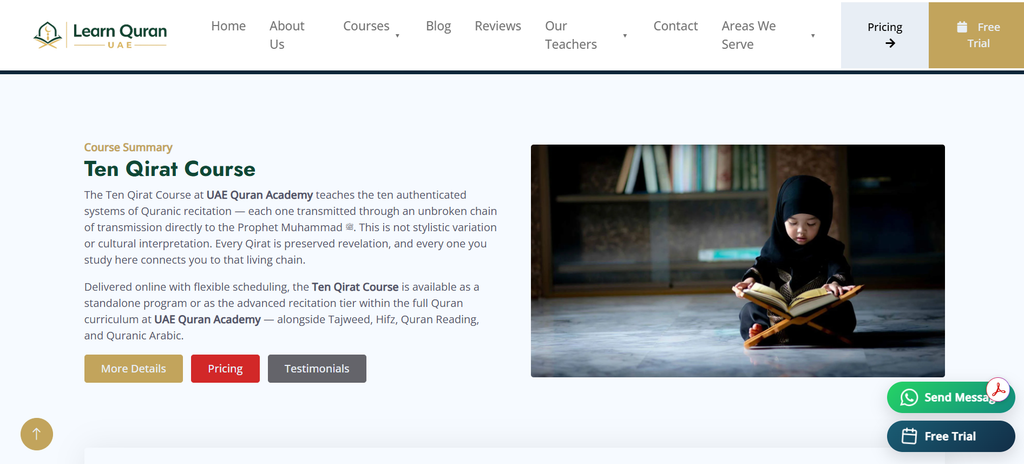Open the Reviews menu item

498,25
